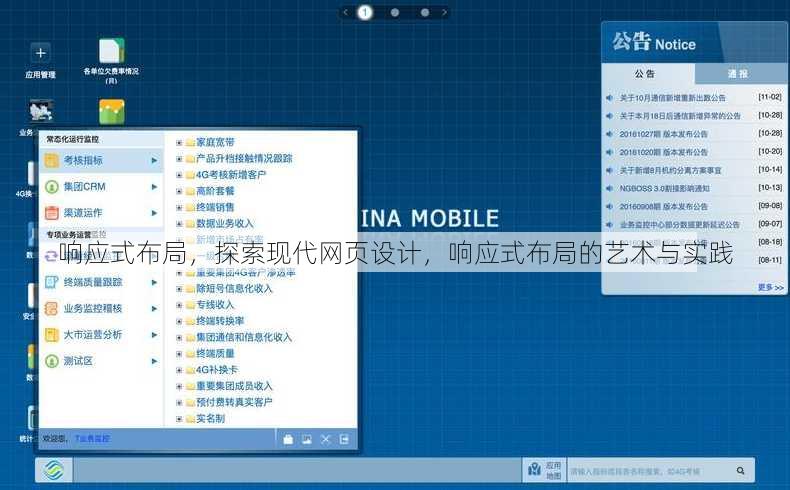The width and height of the screenshot is (790, 490).
Task: Expand the 家庭宽带 folder node
Action: coord(179,143)
